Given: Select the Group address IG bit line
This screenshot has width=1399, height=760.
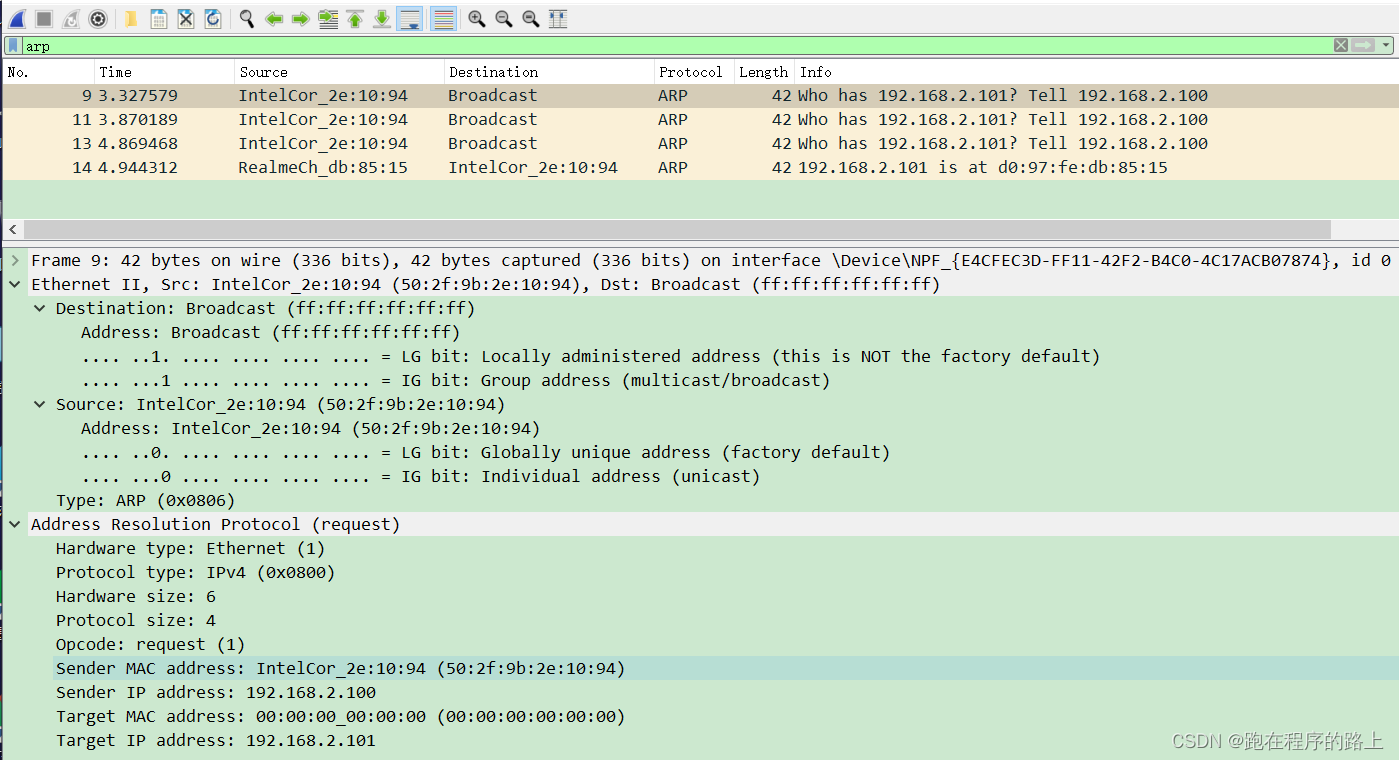Looking at the screenshot, I should click(455, 380).
